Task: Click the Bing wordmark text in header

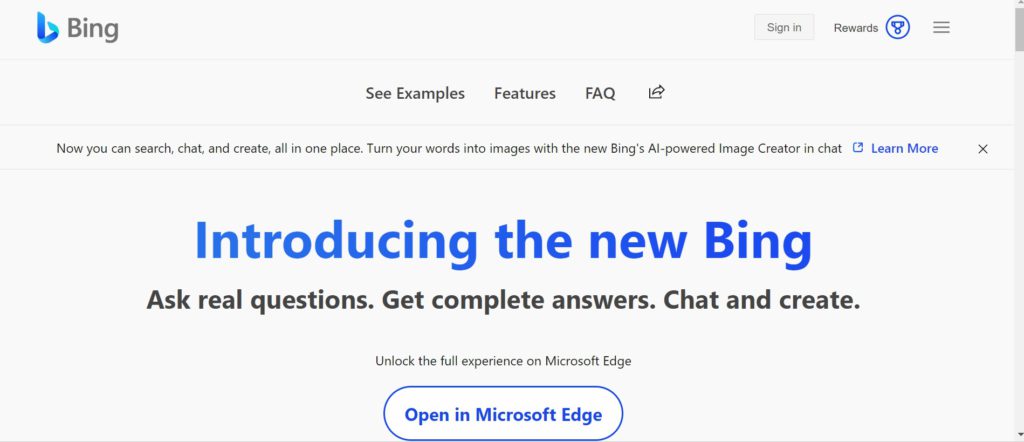Action: [x=93, y=29]
